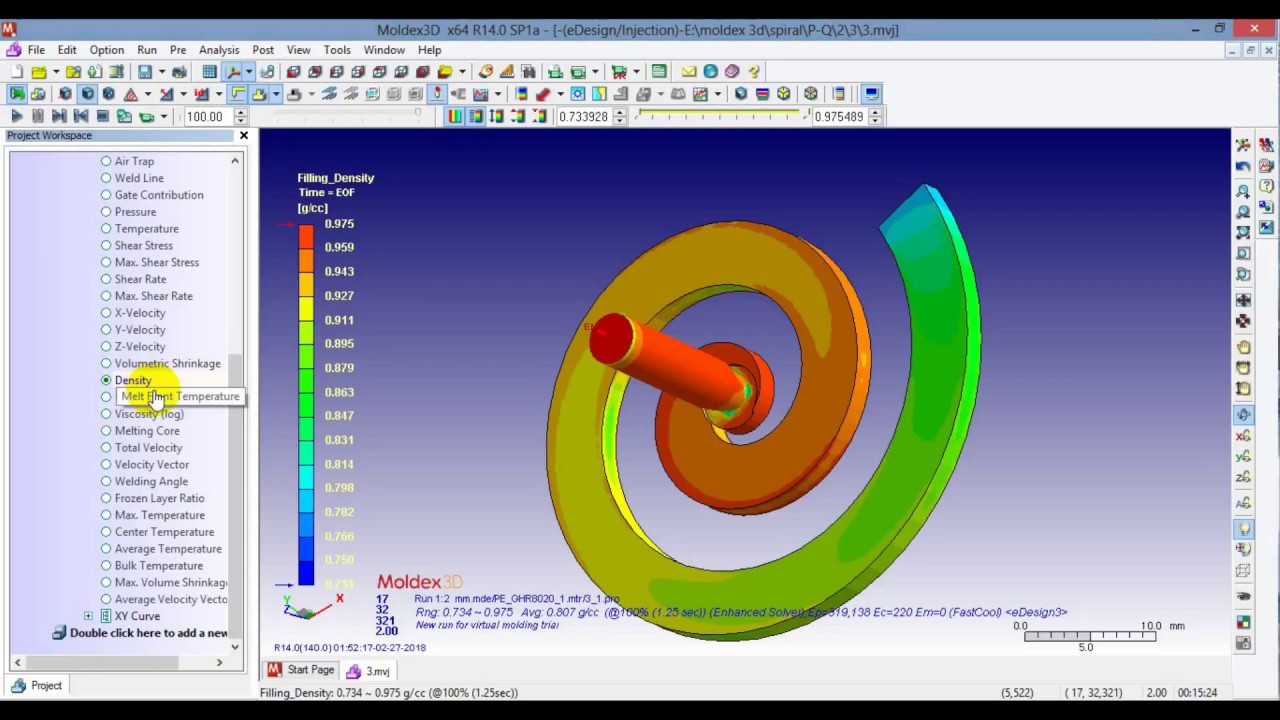Image resolution: width=1280 pixels, height=720 pixels.
Task: Click the X-axis rotate icon
Action: 1243,437
